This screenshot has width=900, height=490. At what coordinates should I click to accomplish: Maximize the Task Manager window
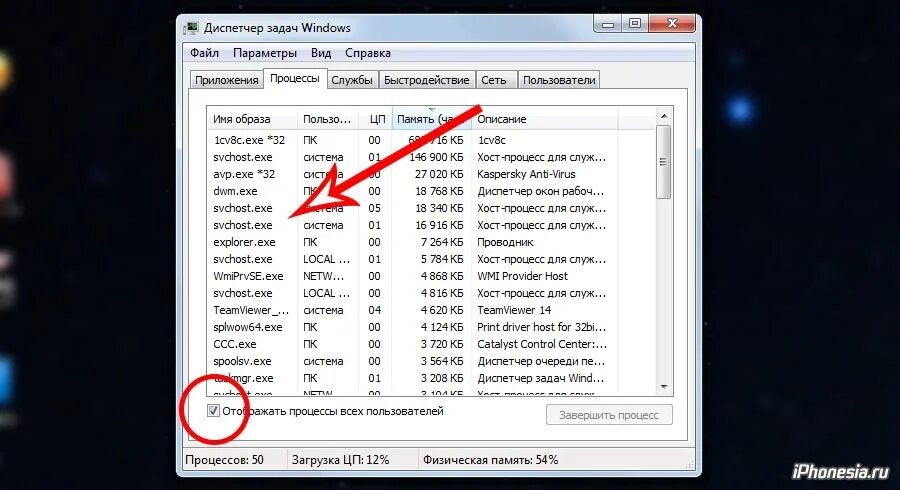(x=635, y=24)
